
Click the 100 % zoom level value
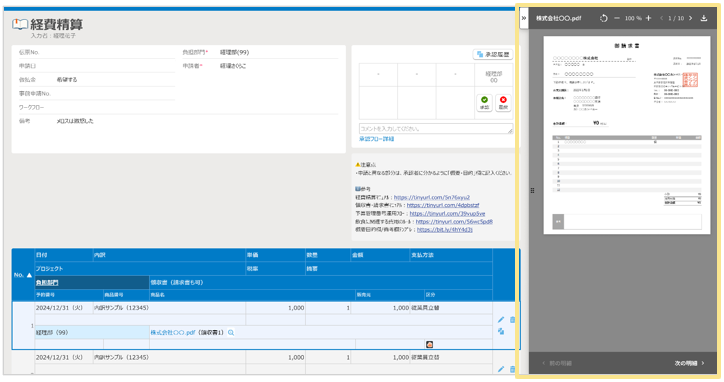click(633, 18)
